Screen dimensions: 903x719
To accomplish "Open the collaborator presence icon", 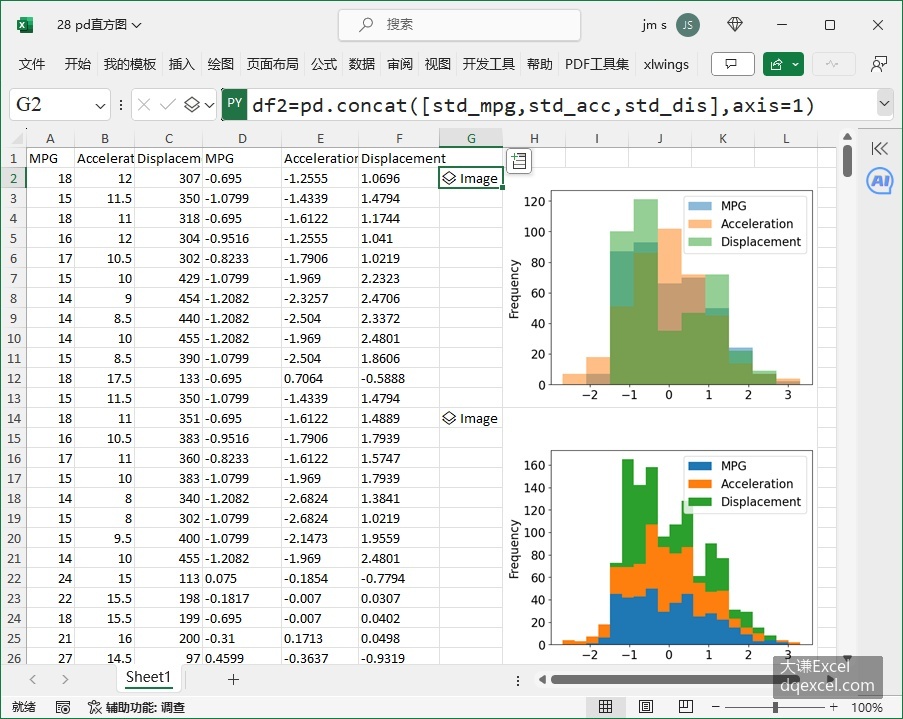I will pos(879,64).
